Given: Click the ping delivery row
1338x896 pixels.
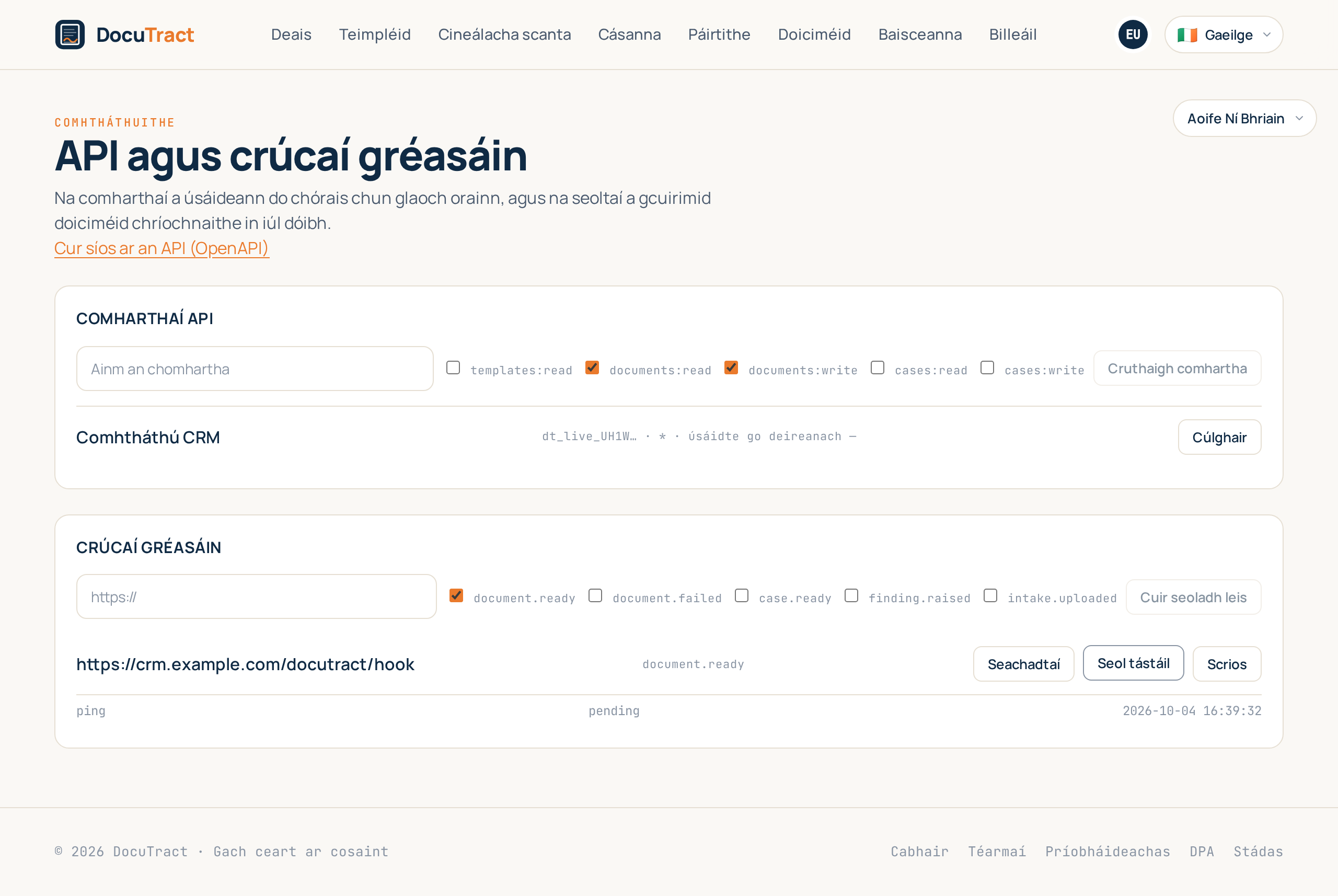Looking at the screenshot, I should pos(669,711).
